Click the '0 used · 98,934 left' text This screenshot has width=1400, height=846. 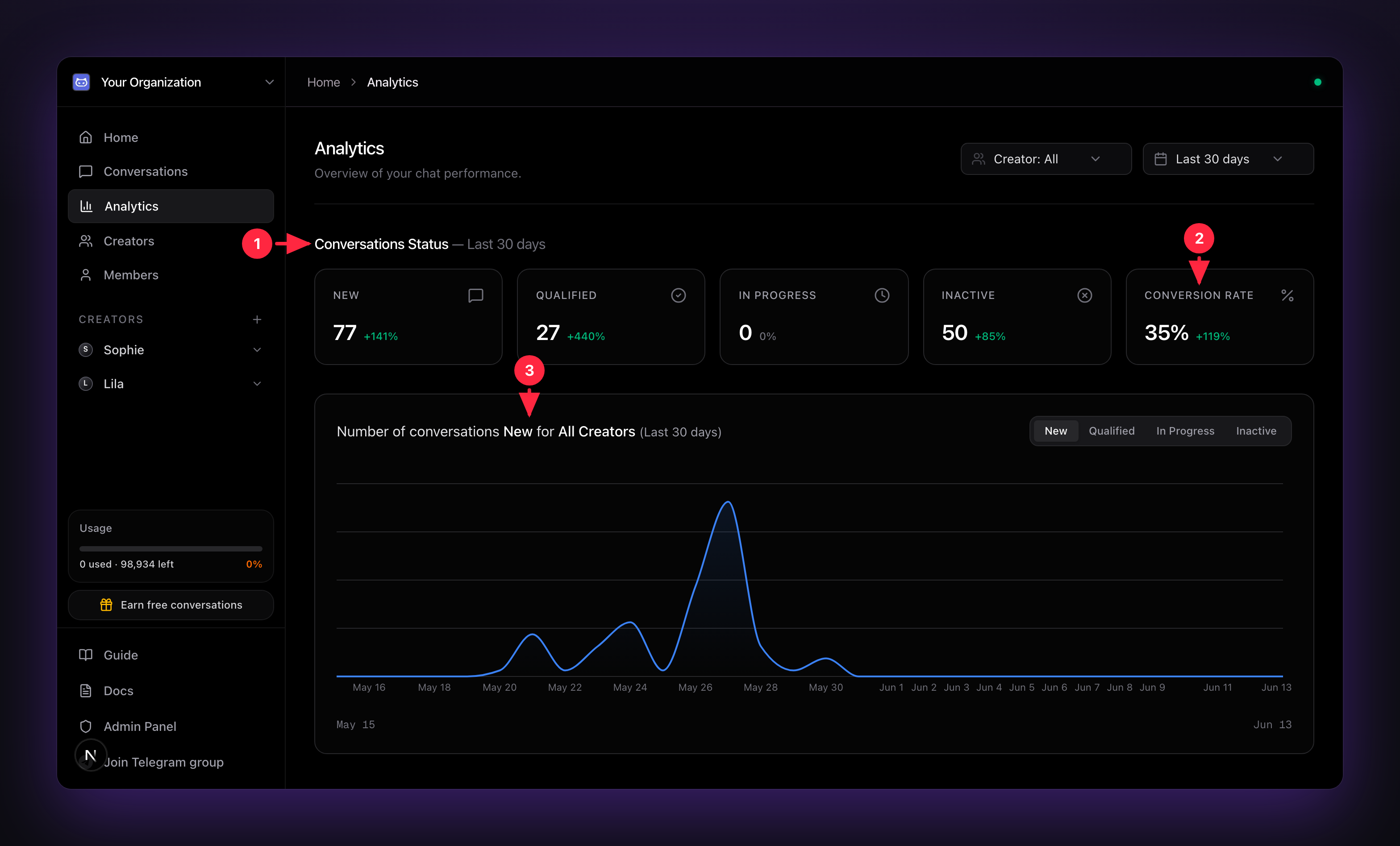127,564
